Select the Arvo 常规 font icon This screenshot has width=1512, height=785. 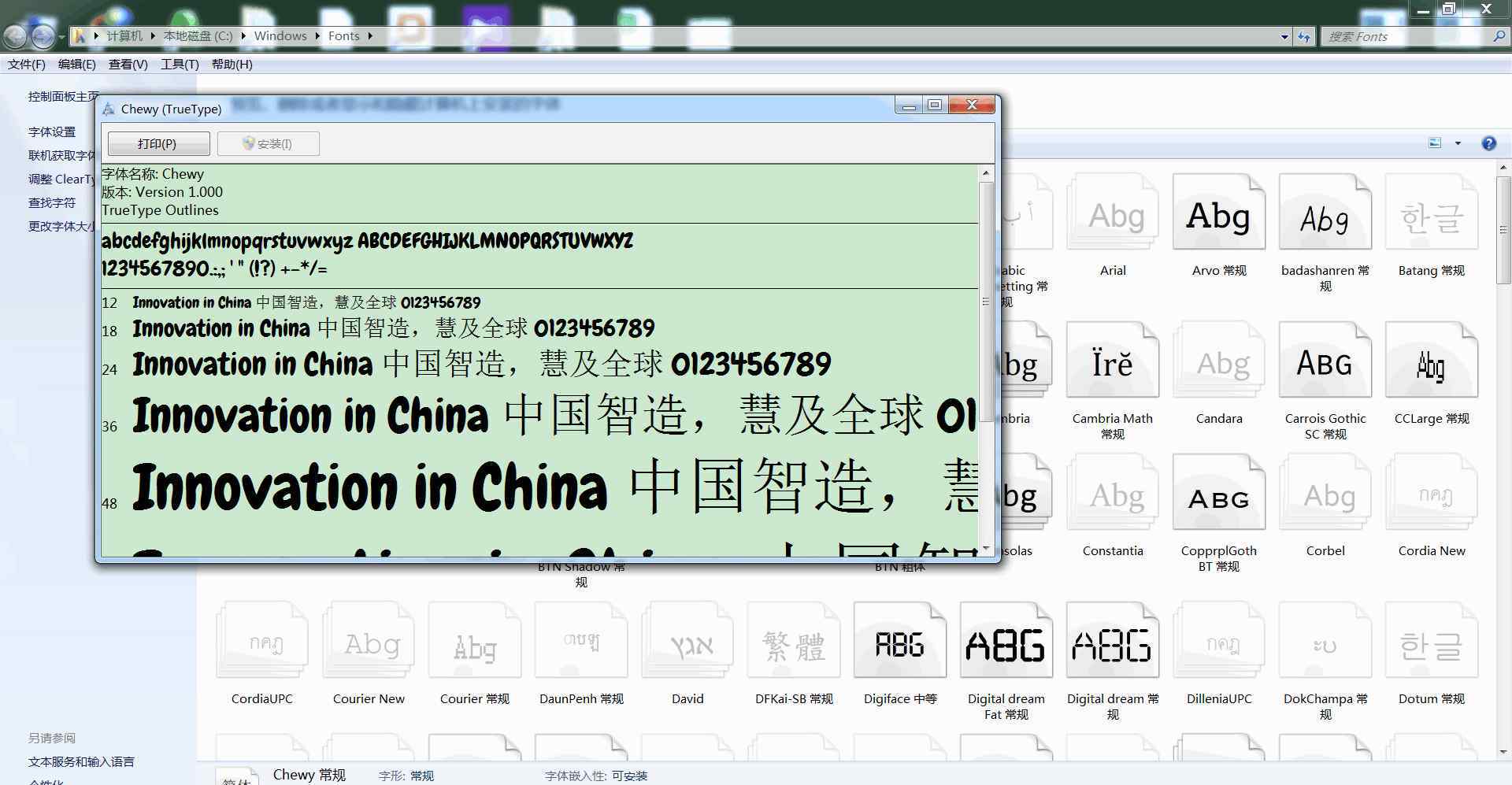(x=1219, y=213)
